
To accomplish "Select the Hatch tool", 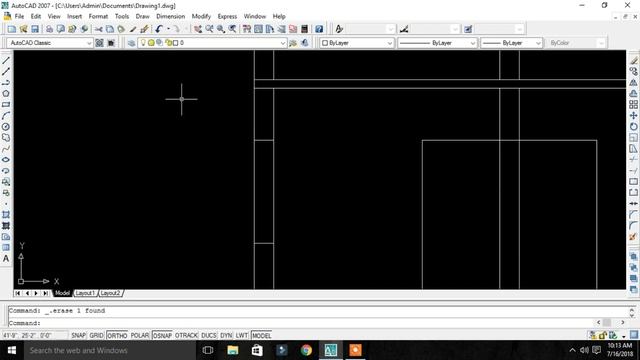I will point(6,215).
